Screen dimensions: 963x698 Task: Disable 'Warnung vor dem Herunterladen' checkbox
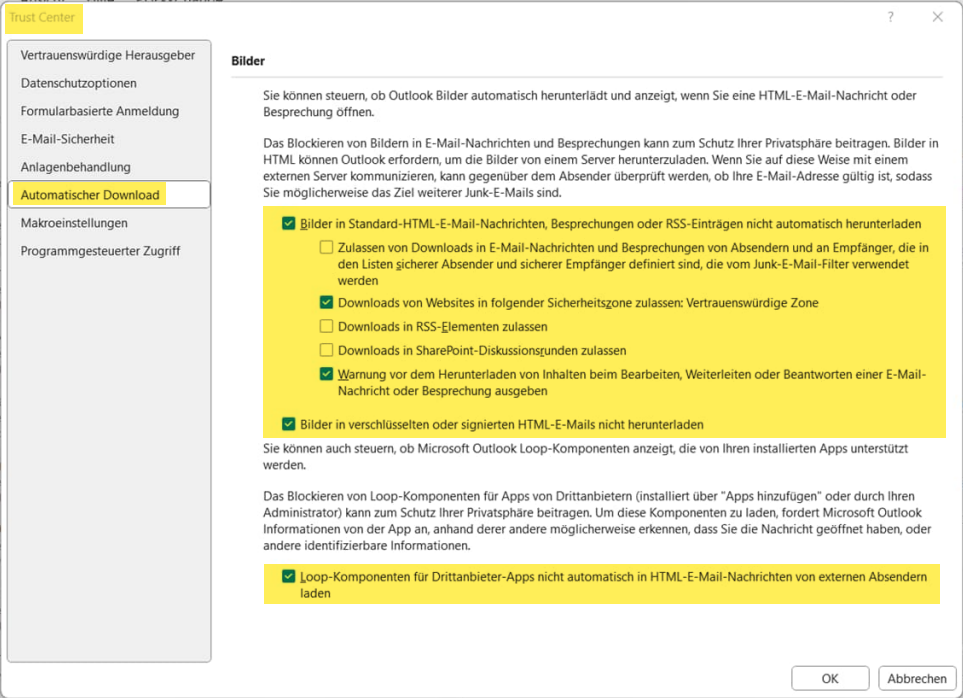pyautogui.click(x=326, y=375)
